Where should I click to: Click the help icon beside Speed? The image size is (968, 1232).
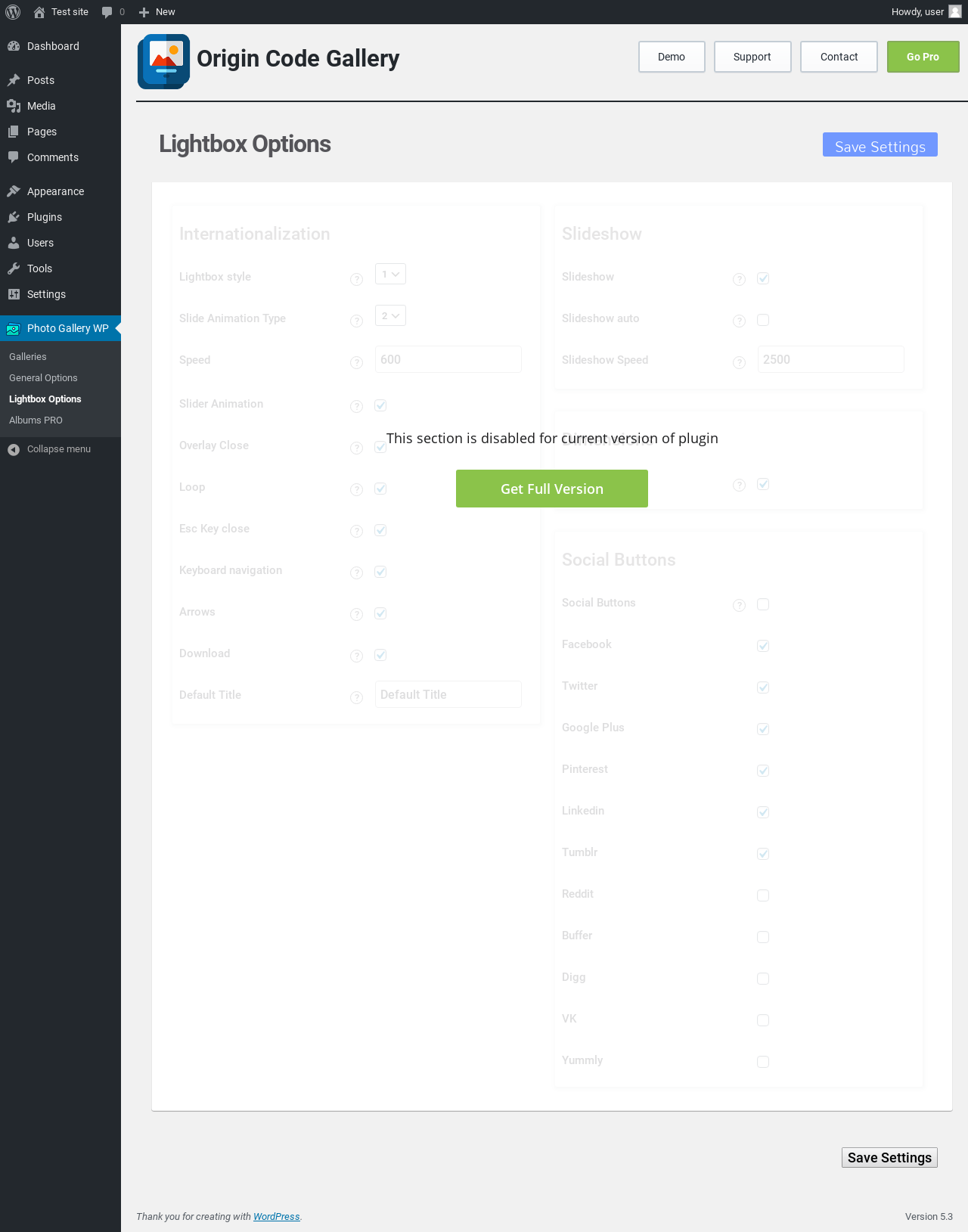(357, 363)
